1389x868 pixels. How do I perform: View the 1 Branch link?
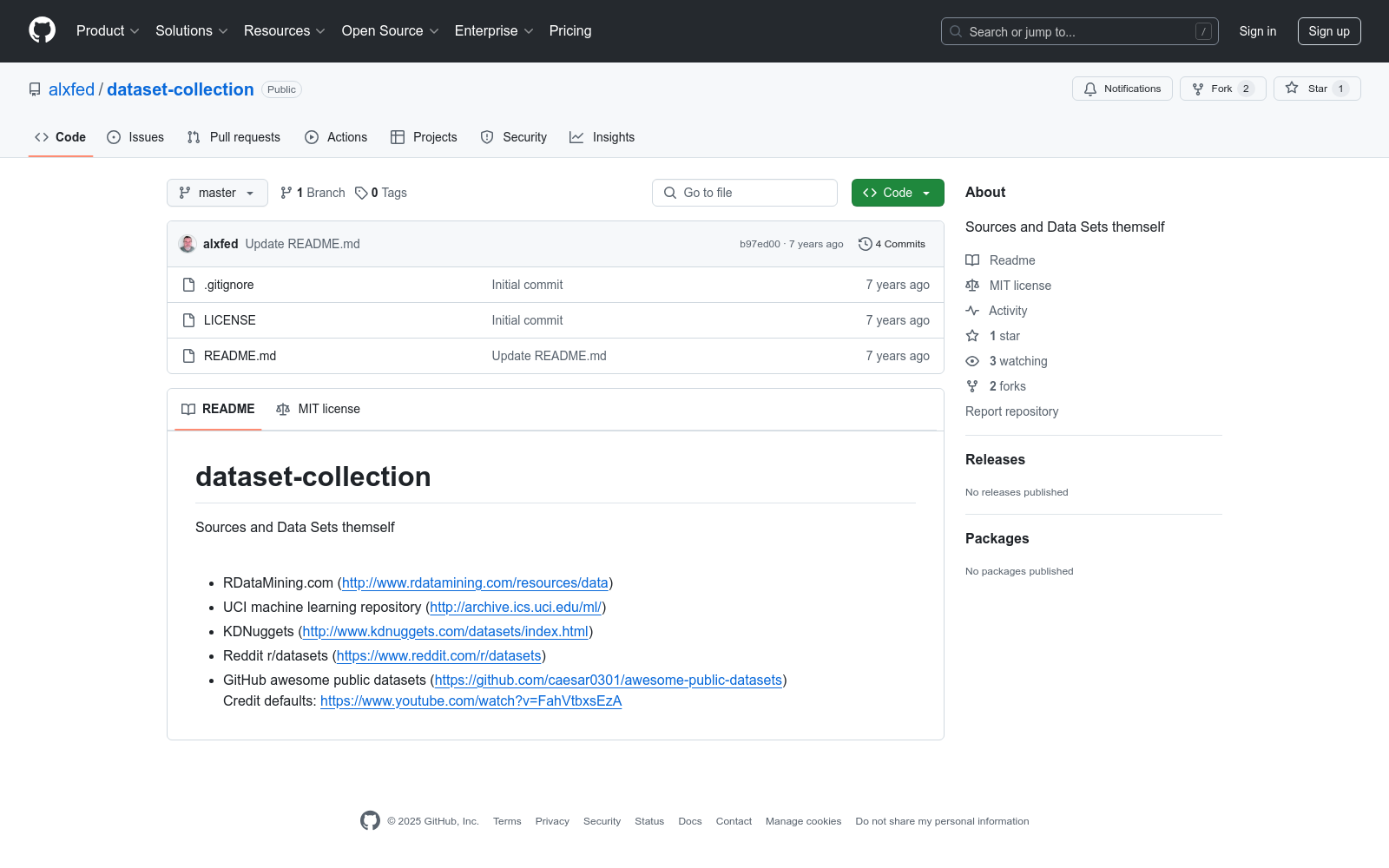click(x=313, y=193)
